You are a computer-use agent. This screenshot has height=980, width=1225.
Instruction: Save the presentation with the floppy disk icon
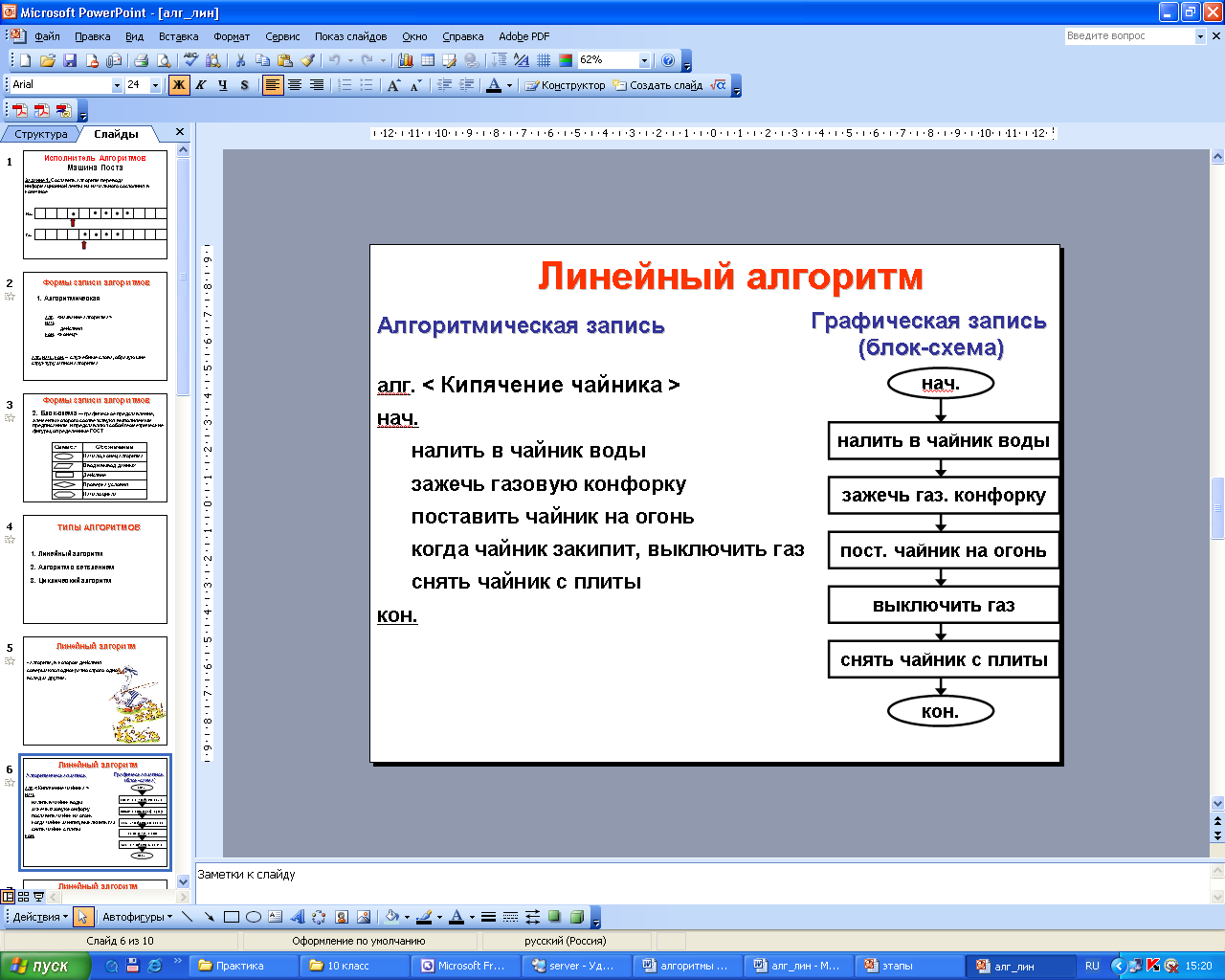[69, 60]
